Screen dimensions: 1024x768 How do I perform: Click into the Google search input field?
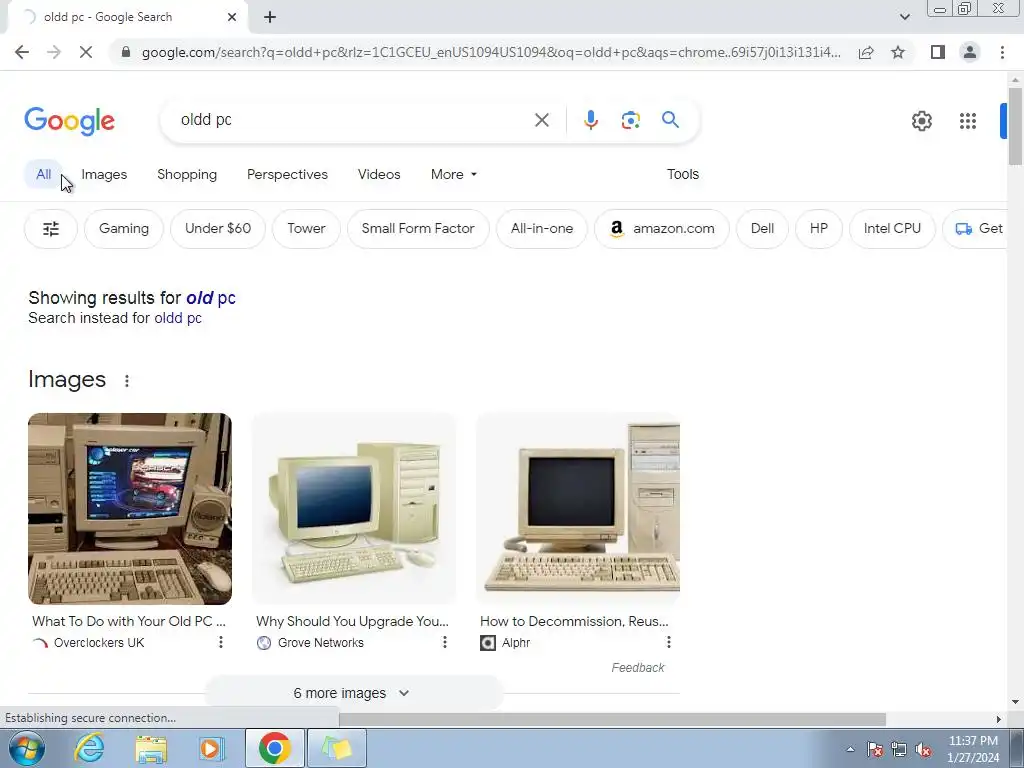[x=353, y=120]
